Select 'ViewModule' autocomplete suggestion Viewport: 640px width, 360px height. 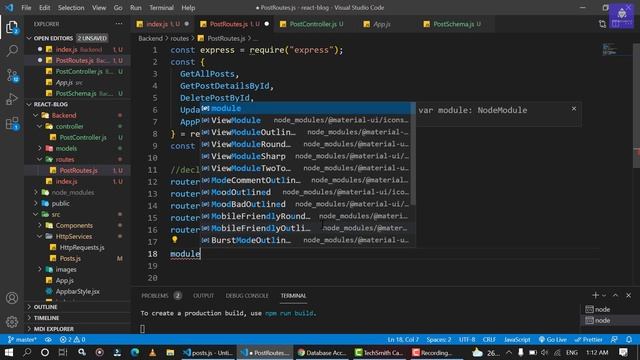(x=306, y=120)
